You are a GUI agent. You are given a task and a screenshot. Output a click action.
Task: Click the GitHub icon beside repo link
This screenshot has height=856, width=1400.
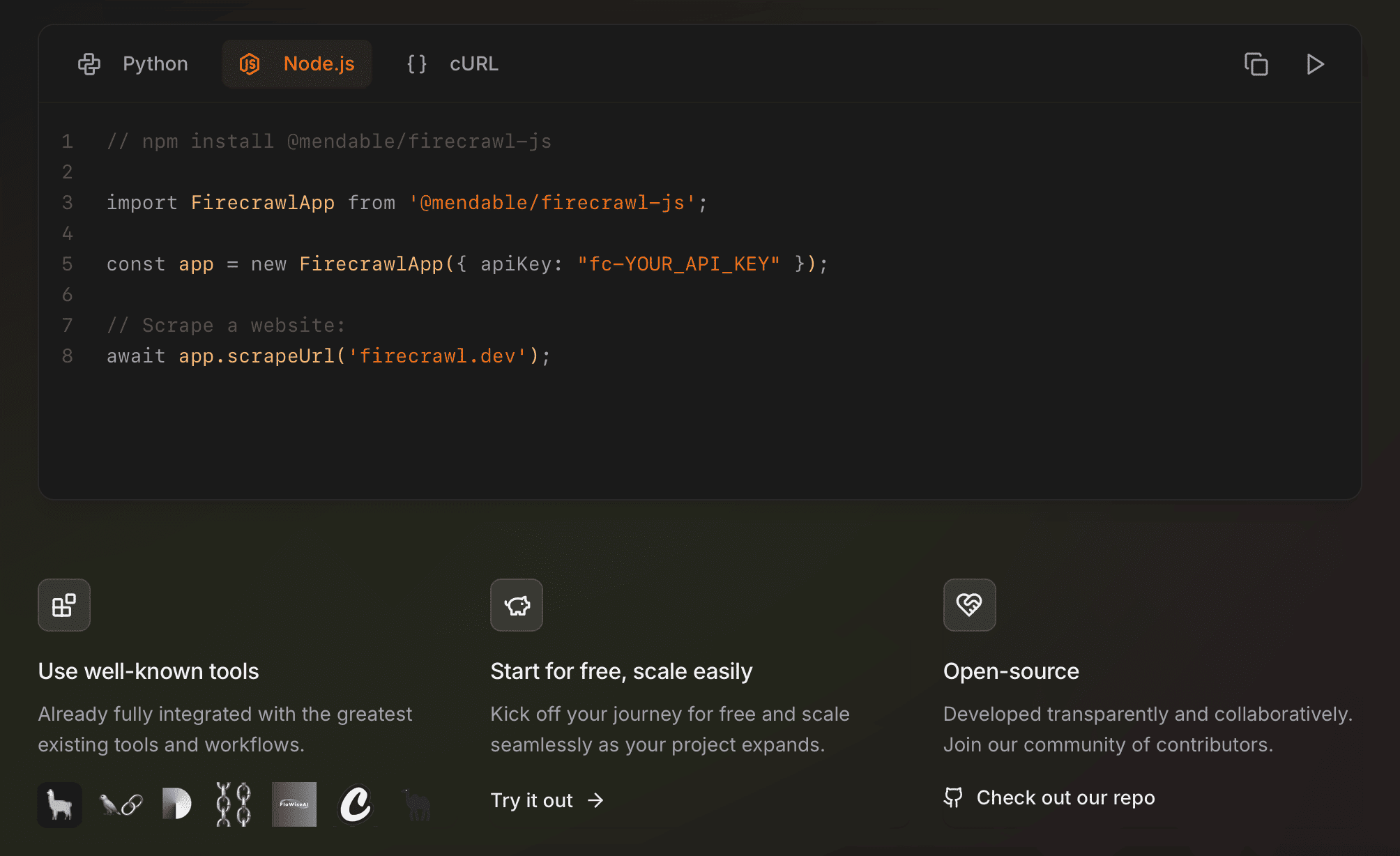coord(954,797)
